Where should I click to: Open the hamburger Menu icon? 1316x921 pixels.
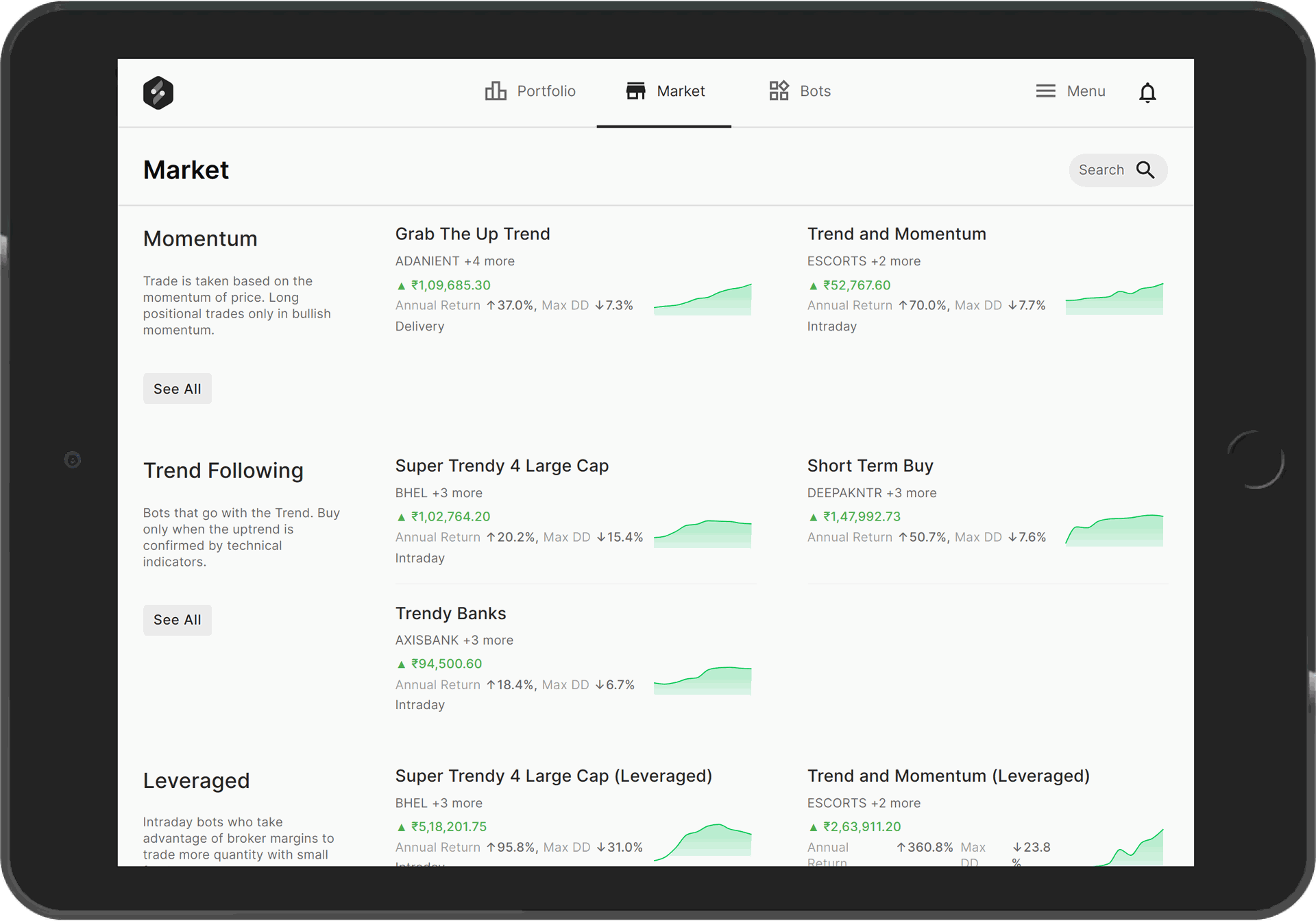(1045, 91)
